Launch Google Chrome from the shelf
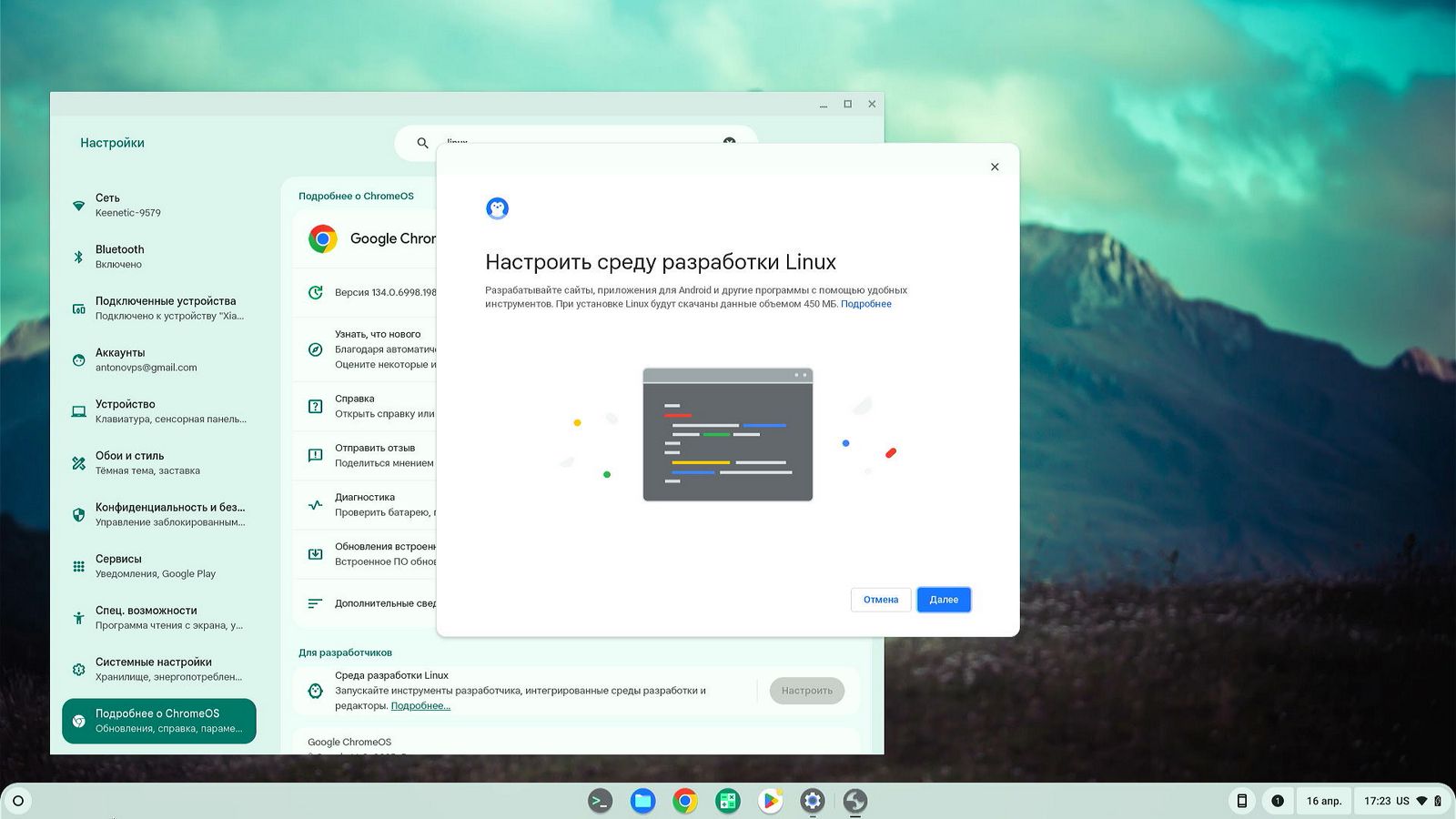The width and height of the screenshot is (1456, 819). (685, 801)
